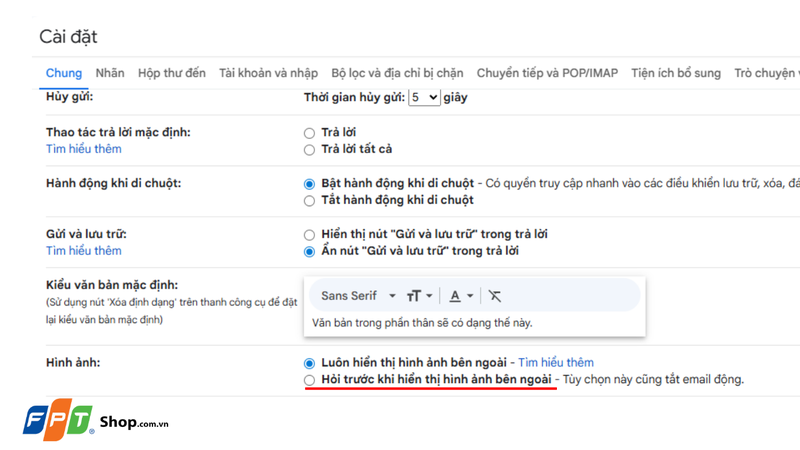Screen dimensions: 800x450
Task: Click 'Tìm hiểu thêm' under Thao tác trả lời
Action: coord(84,149)
